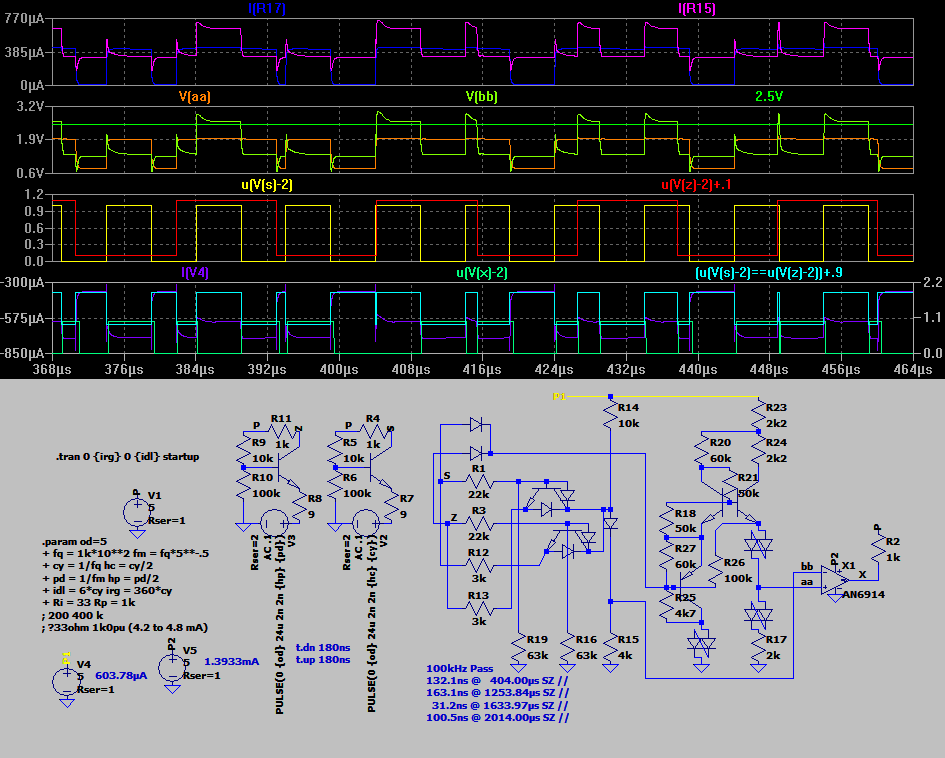Select the I(V4) trace label

(x=194, y=272)
